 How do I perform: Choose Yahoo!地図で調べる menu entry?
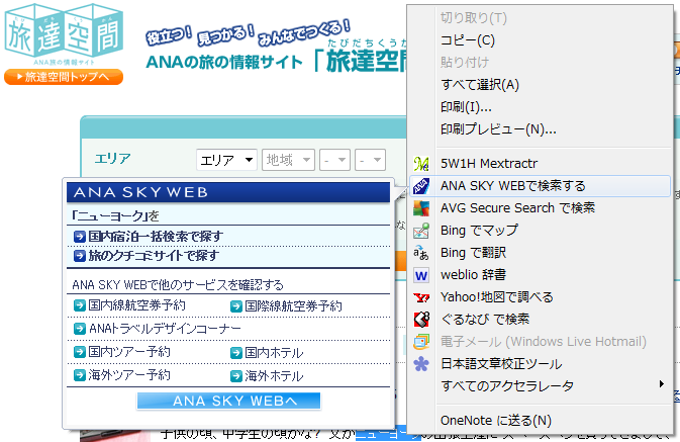[x=540, y=297]
